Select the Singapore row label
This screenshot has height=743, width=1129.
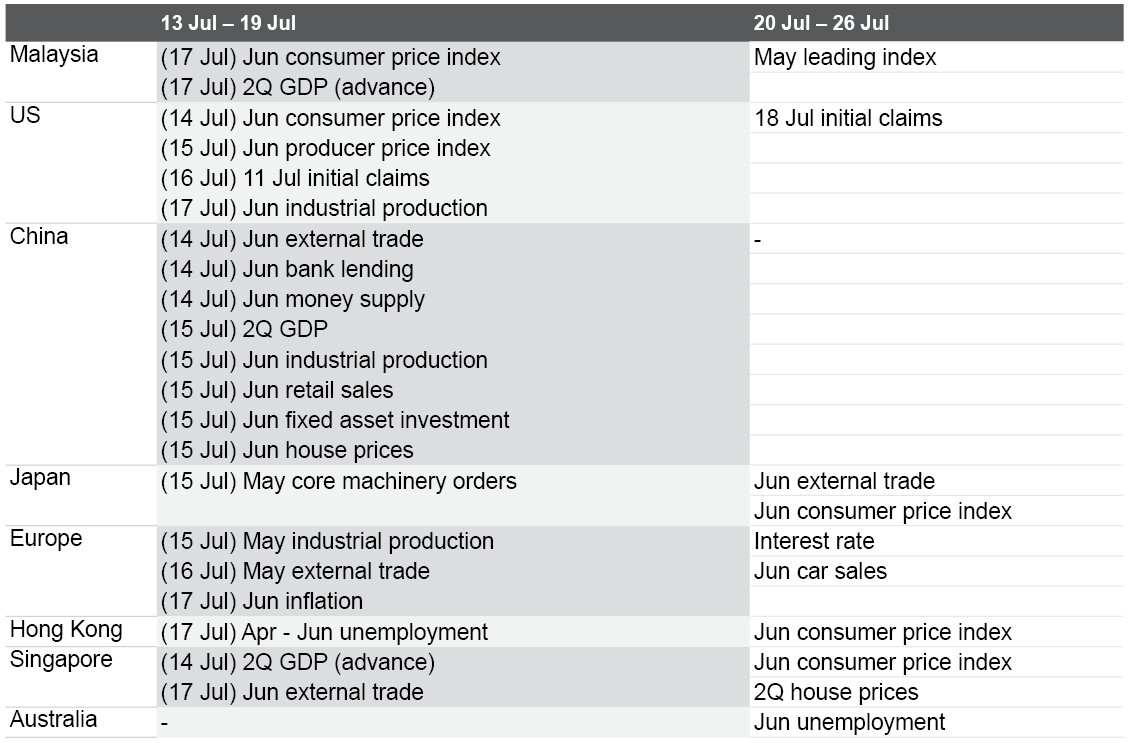click(x=61, y=660)
